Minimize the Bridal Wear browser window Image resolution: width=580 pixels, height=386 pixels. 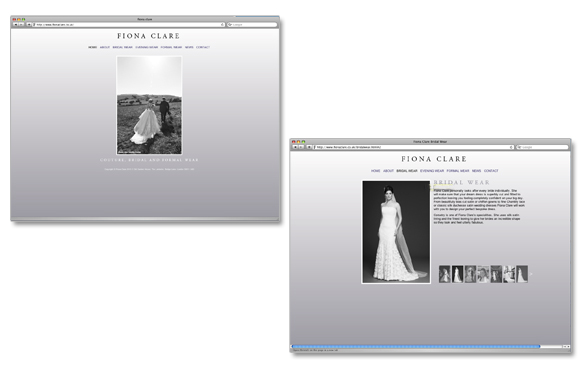[299, 142]
